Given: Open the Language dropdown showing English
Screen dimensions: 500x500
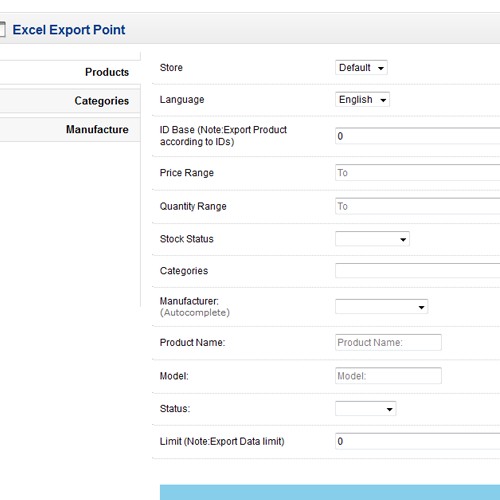Looking at the screenshot, I should [362, 99].
